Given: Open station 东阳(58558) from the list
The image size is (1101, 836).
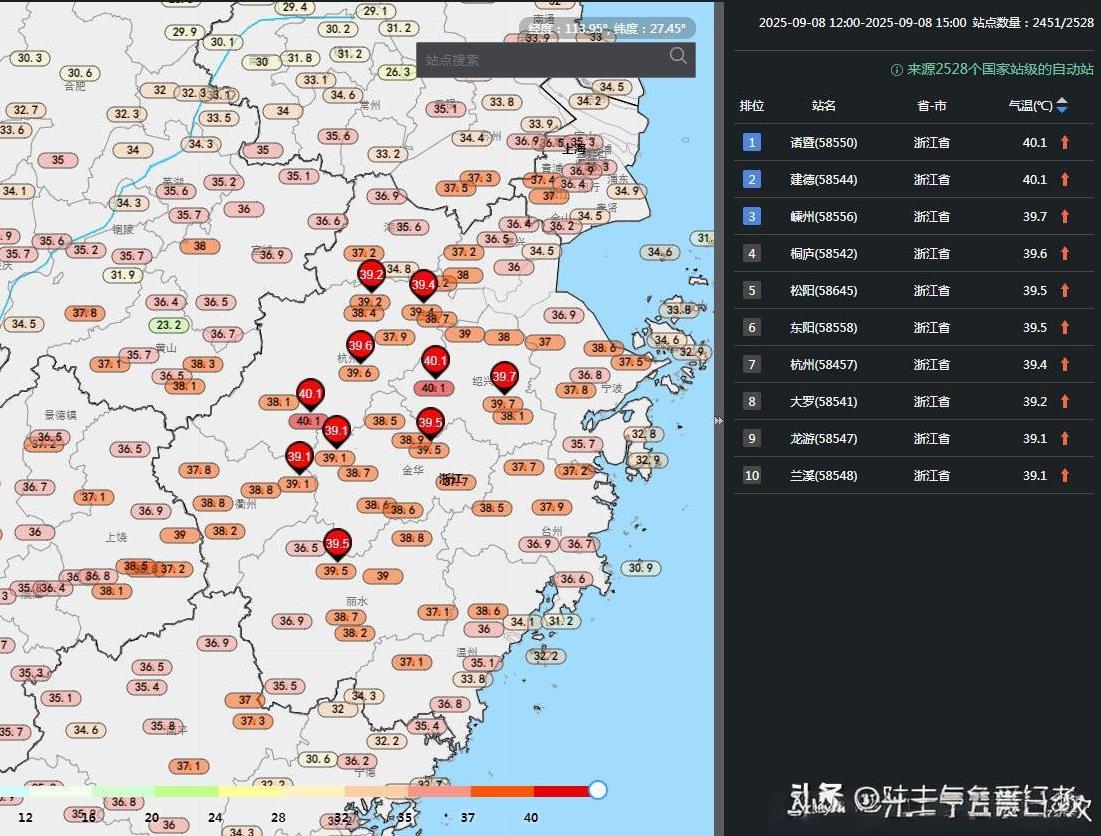Looking at the screenshot, I should point(824,327).
